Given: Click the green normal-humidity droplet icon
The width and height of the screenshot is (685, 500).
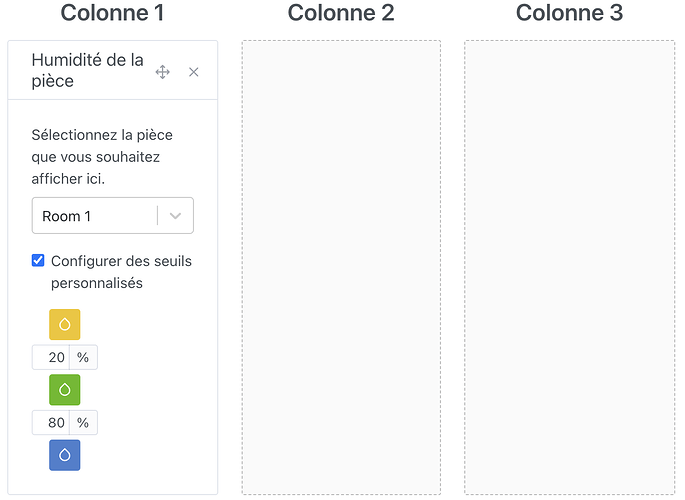Looking at the screenshot, I should point(65,389).
